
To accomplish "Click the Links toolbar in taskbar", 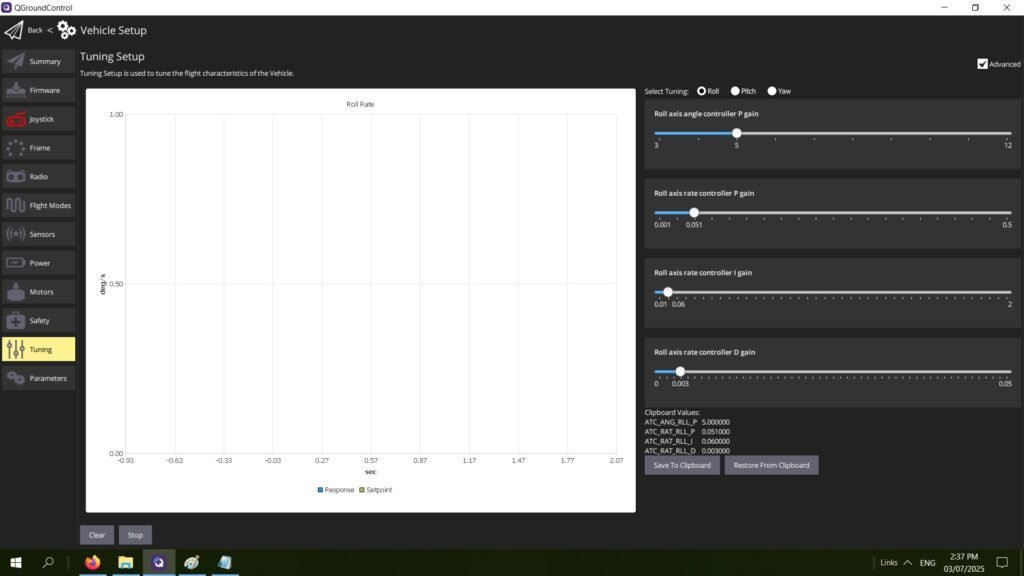I will [x=889, y=562].
